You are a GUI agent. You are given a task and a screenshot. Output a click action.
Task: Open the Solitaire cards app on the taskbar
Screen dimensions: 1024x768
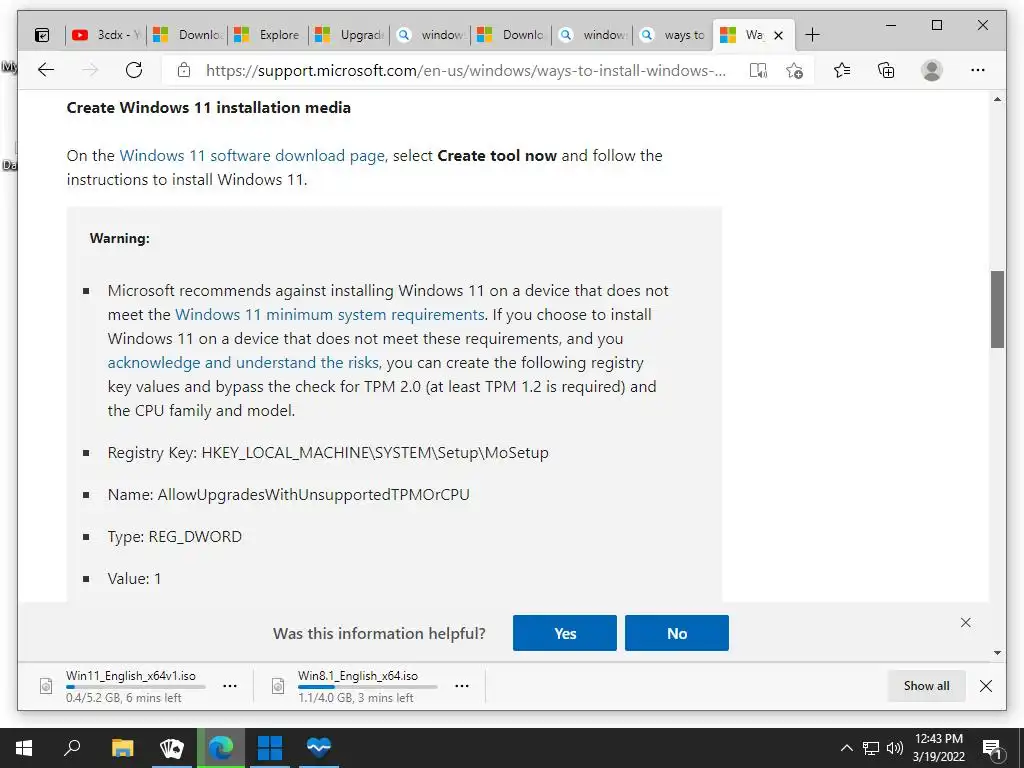[x=172, y=748]
